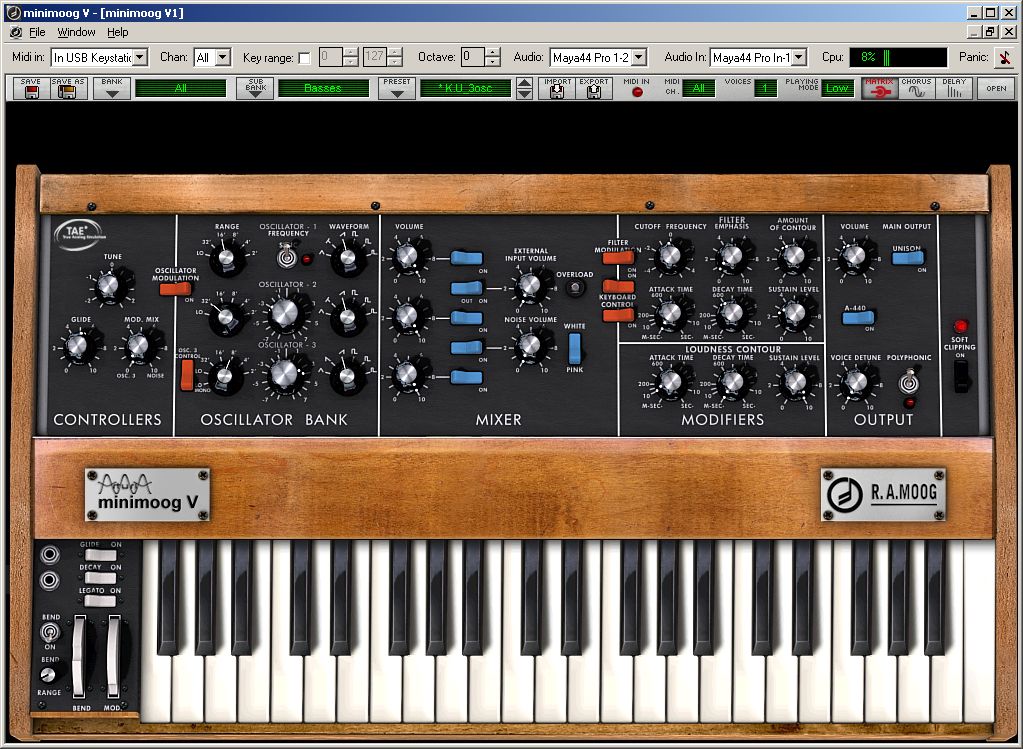Click the Cutoff Frequency knob

(670, 256)
